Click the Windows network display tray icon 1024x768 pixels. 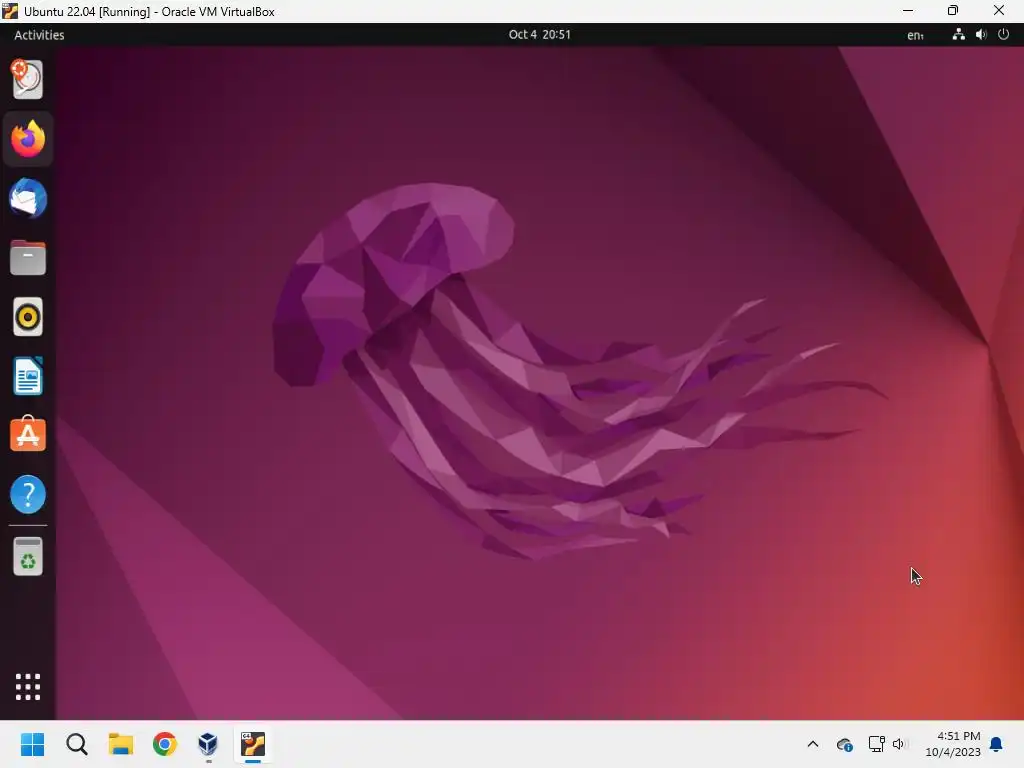click(876, 744)
